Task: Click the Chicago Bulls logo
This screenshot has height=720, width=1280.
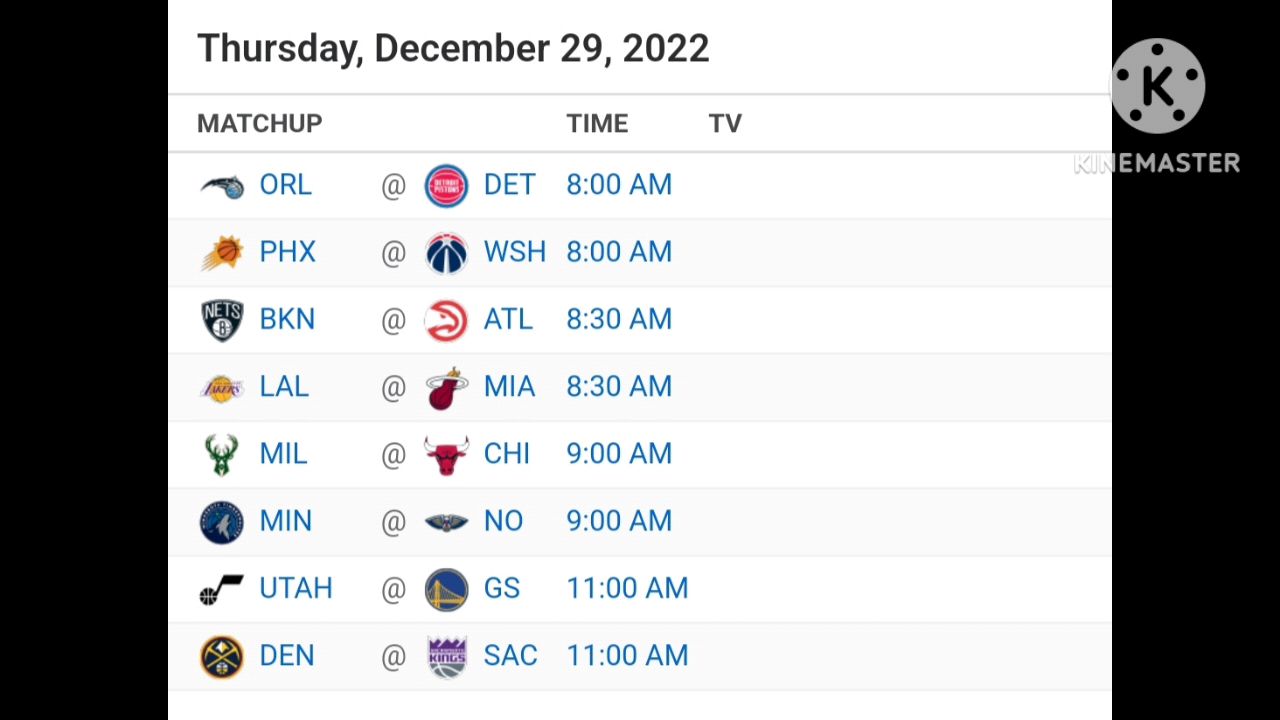Action: tap(446, 455)
